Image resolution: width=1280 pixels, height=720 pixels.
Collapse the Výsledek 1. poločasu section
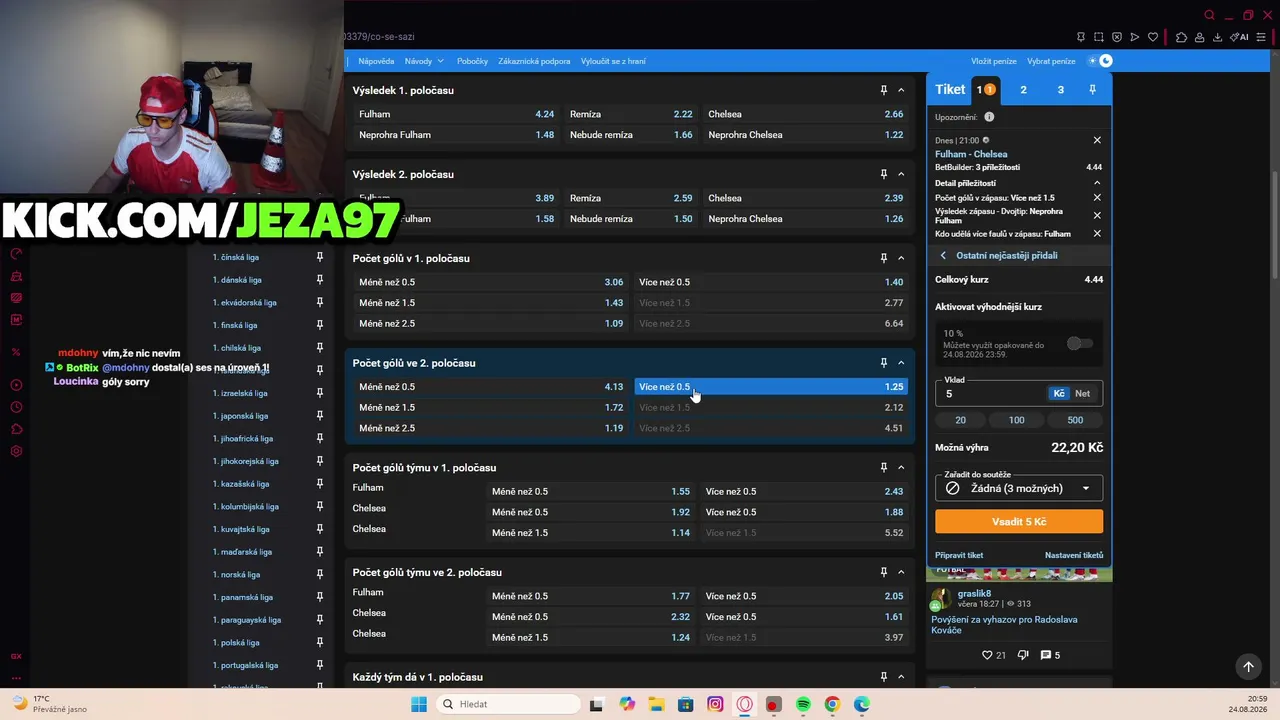[x=901, y=90]
